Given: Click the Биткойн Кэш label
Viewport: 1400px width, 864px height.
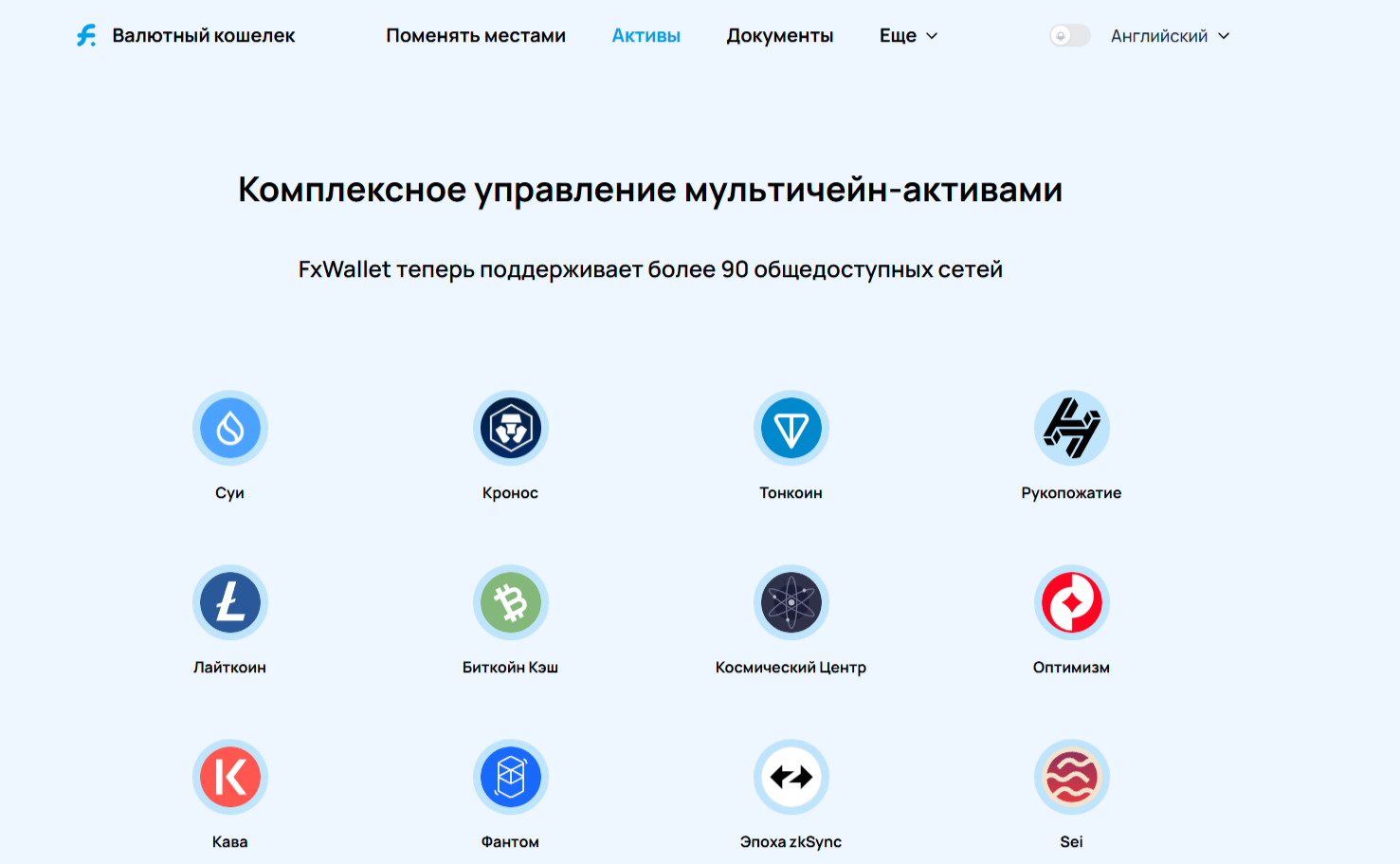Looking at the screenshot, I should coord(510,668).
